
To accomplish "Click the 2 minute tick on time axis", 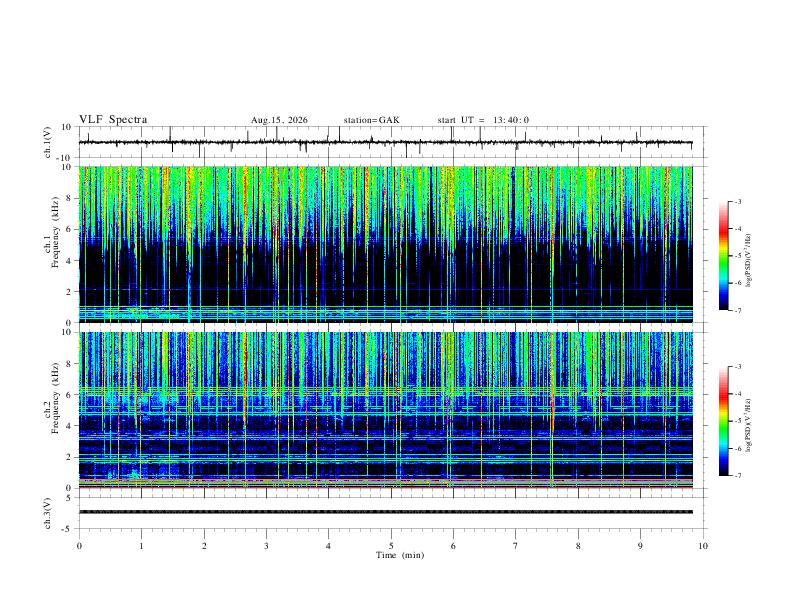I will coord(204,546).
